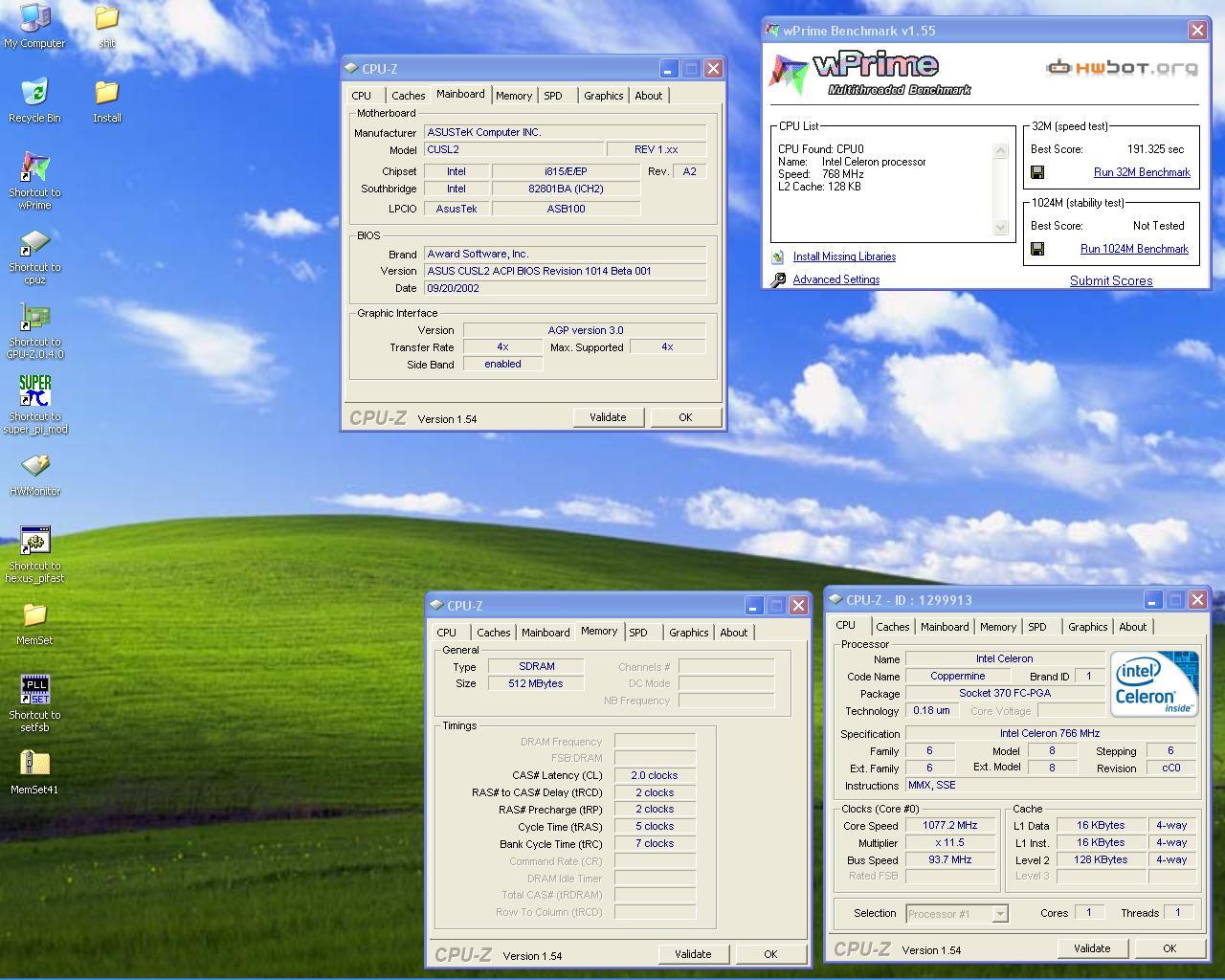Screen dimensions: 1225x980
Task: Click OK in CPU-Z Memory window
Action: pyautogui.click(x=770, y=954)
